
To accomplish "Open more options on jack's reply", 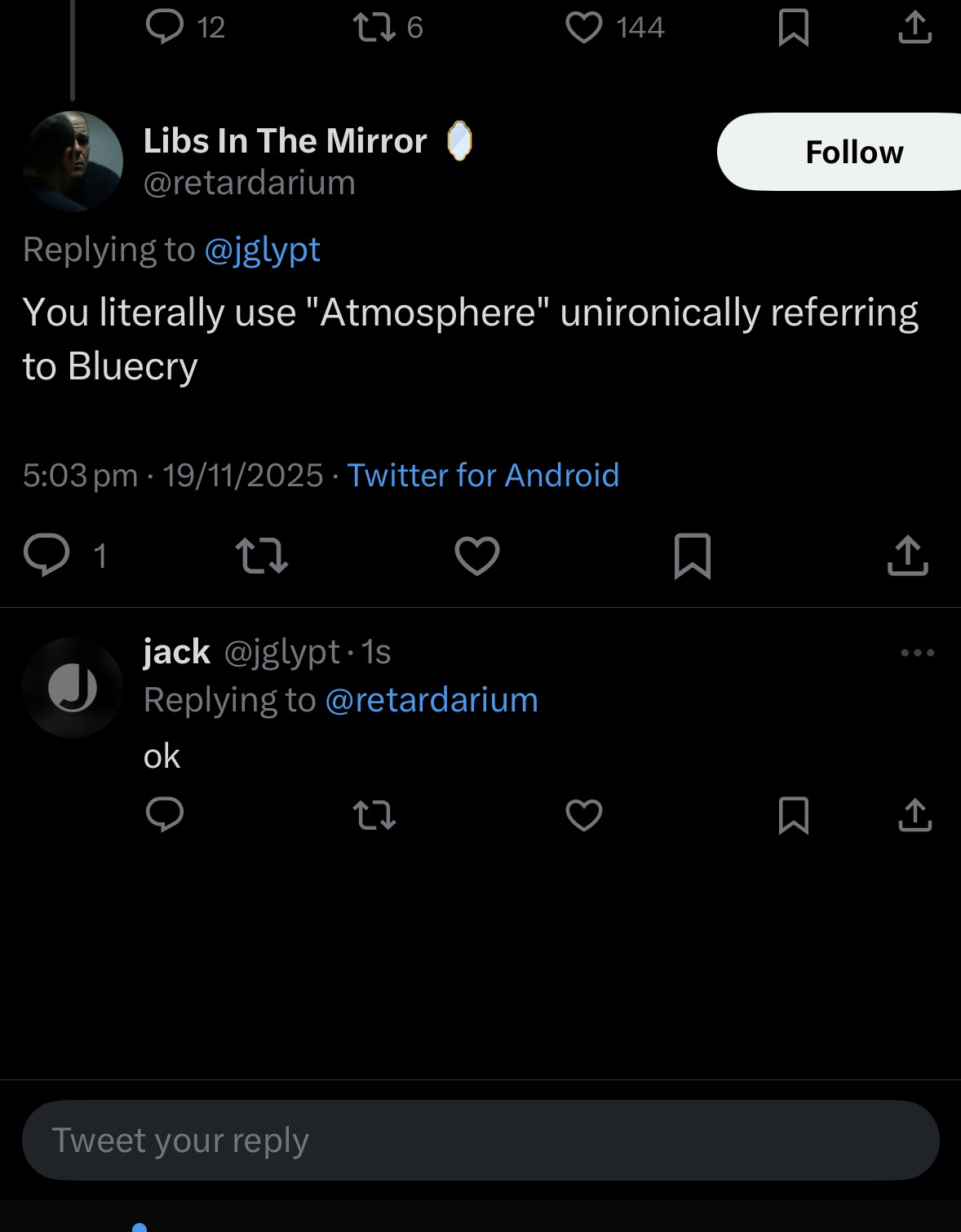I will tap(917, 653).
